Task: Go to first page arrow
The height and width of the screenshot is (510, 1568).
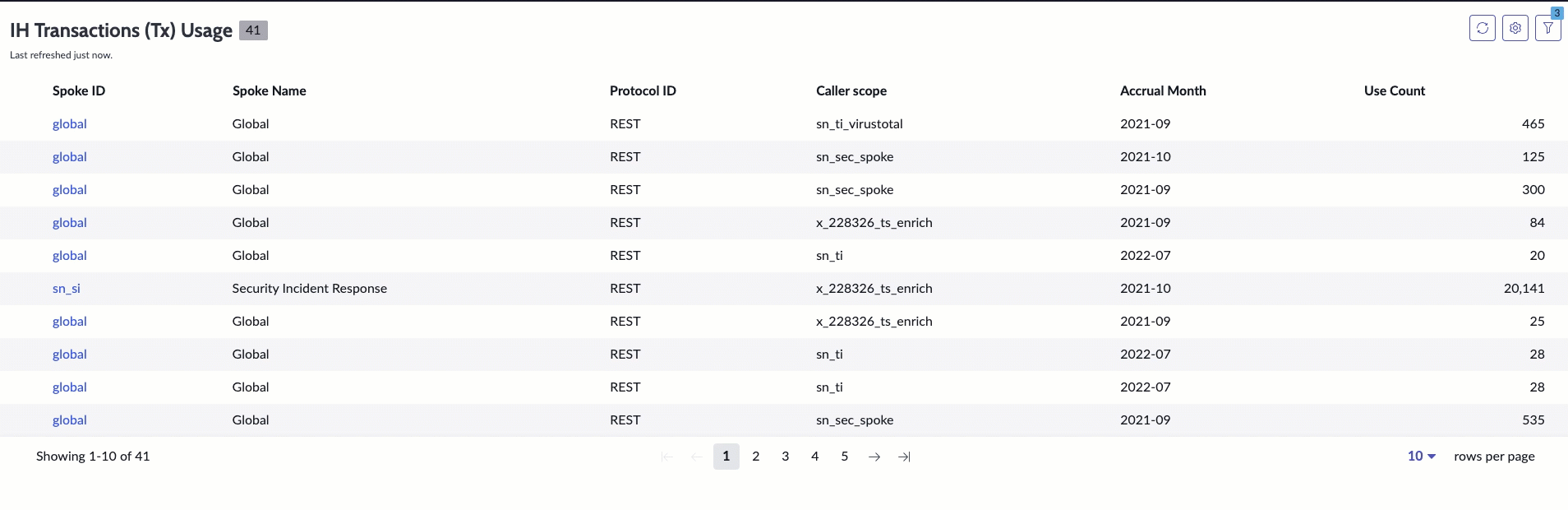Action: coord(667,457)
